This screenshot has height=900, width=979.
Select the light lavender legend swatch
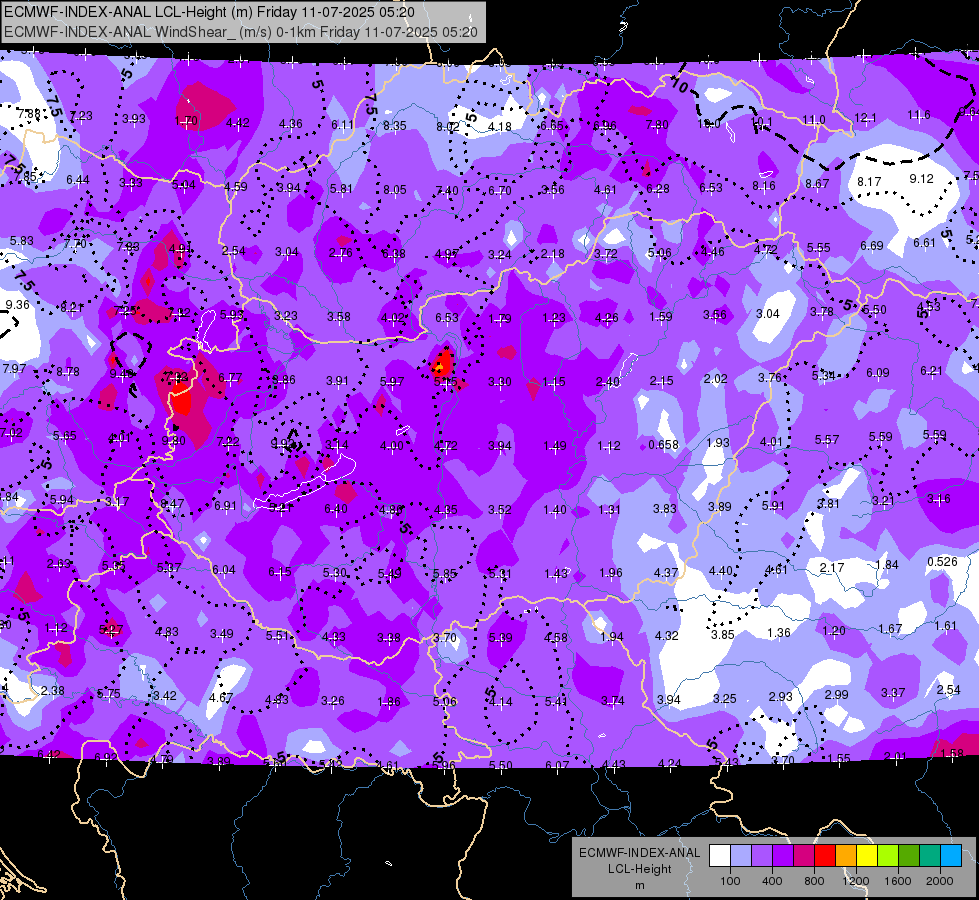(x=741, y=856)
